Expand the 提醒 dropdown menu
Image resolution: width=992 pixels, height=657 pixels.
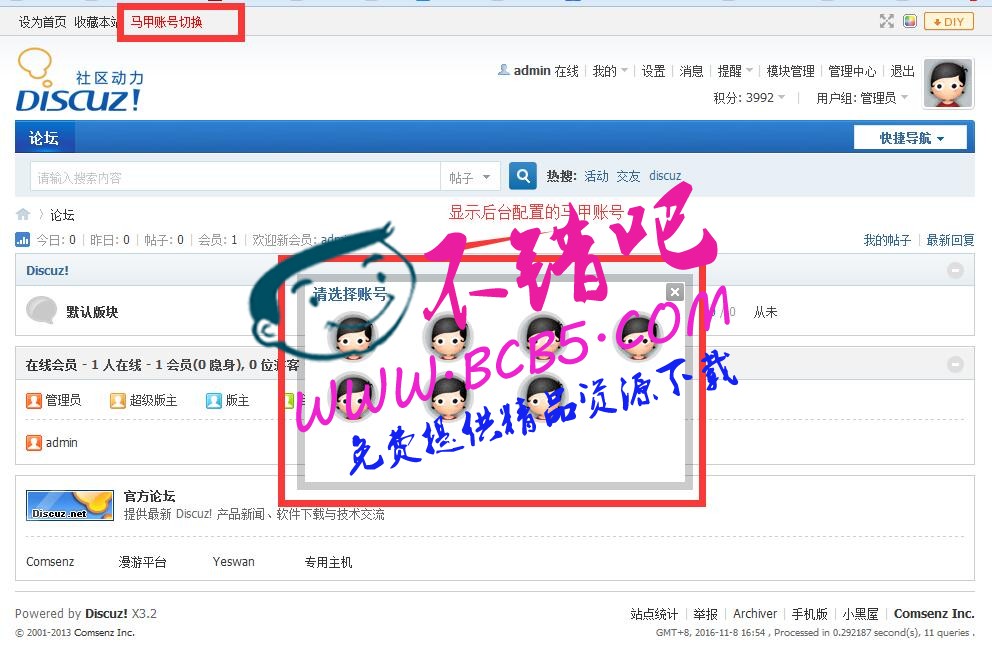pos(735,71)
